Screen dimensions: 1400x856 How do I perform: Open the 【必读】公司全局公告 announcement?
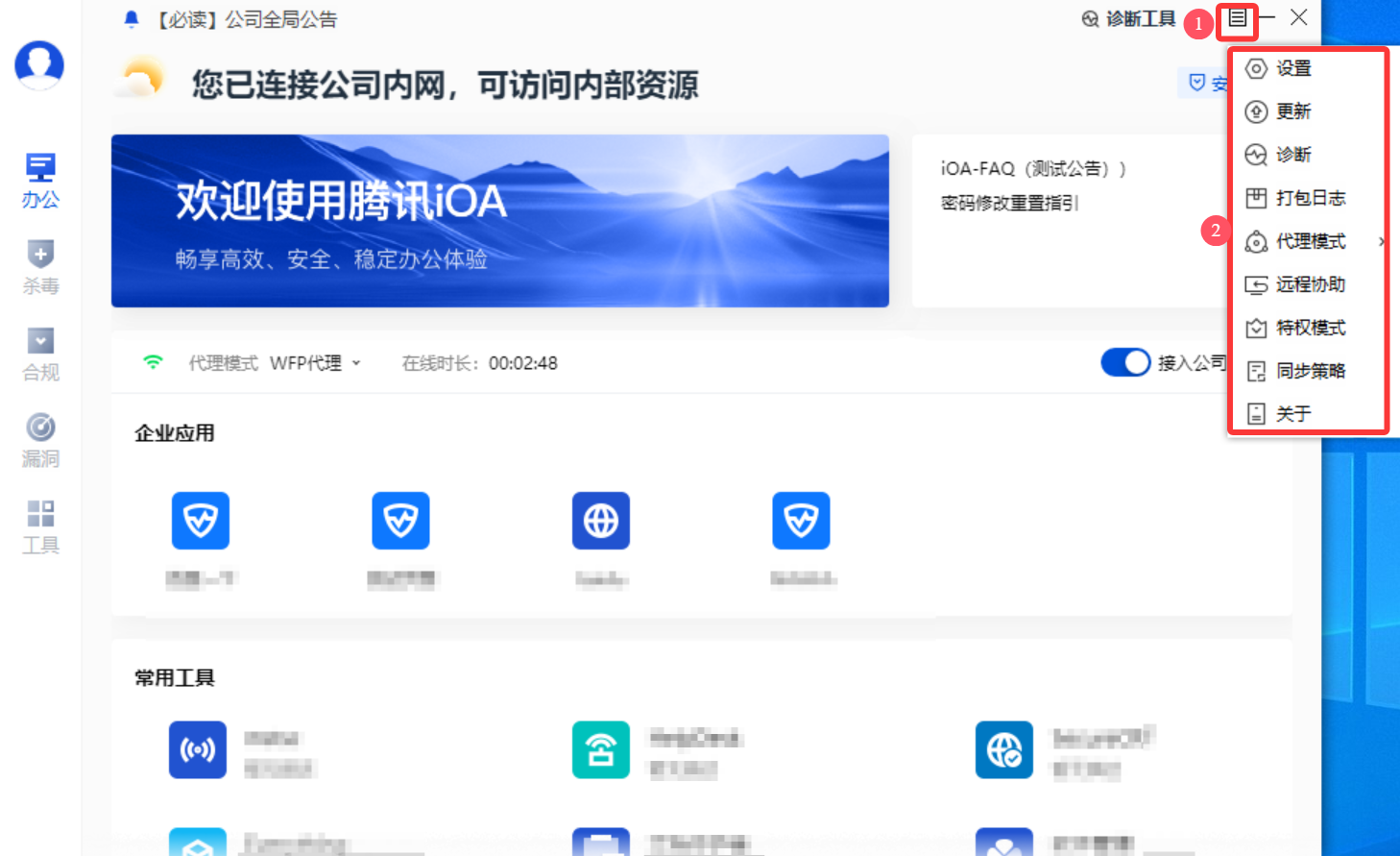(x=248, y=19)
